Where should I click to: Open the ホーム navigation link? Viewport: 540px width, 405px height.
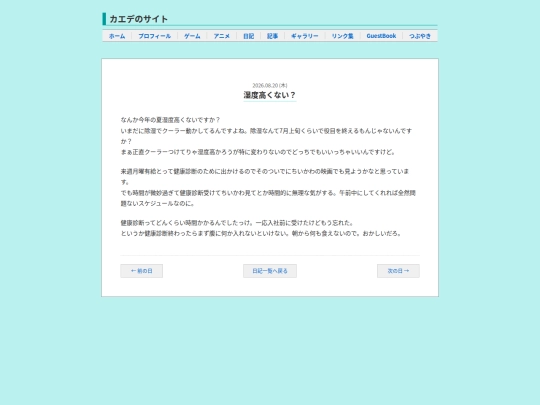click(117, 36)
